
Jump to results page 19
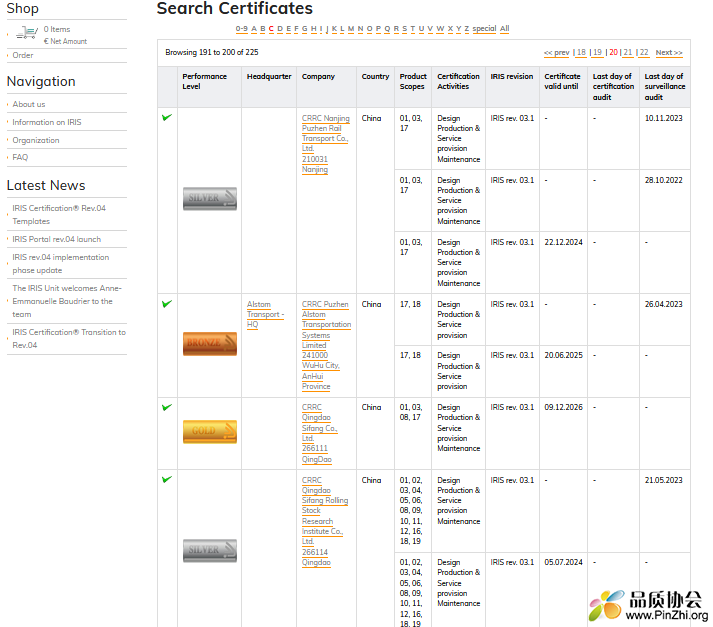[598, 53]
